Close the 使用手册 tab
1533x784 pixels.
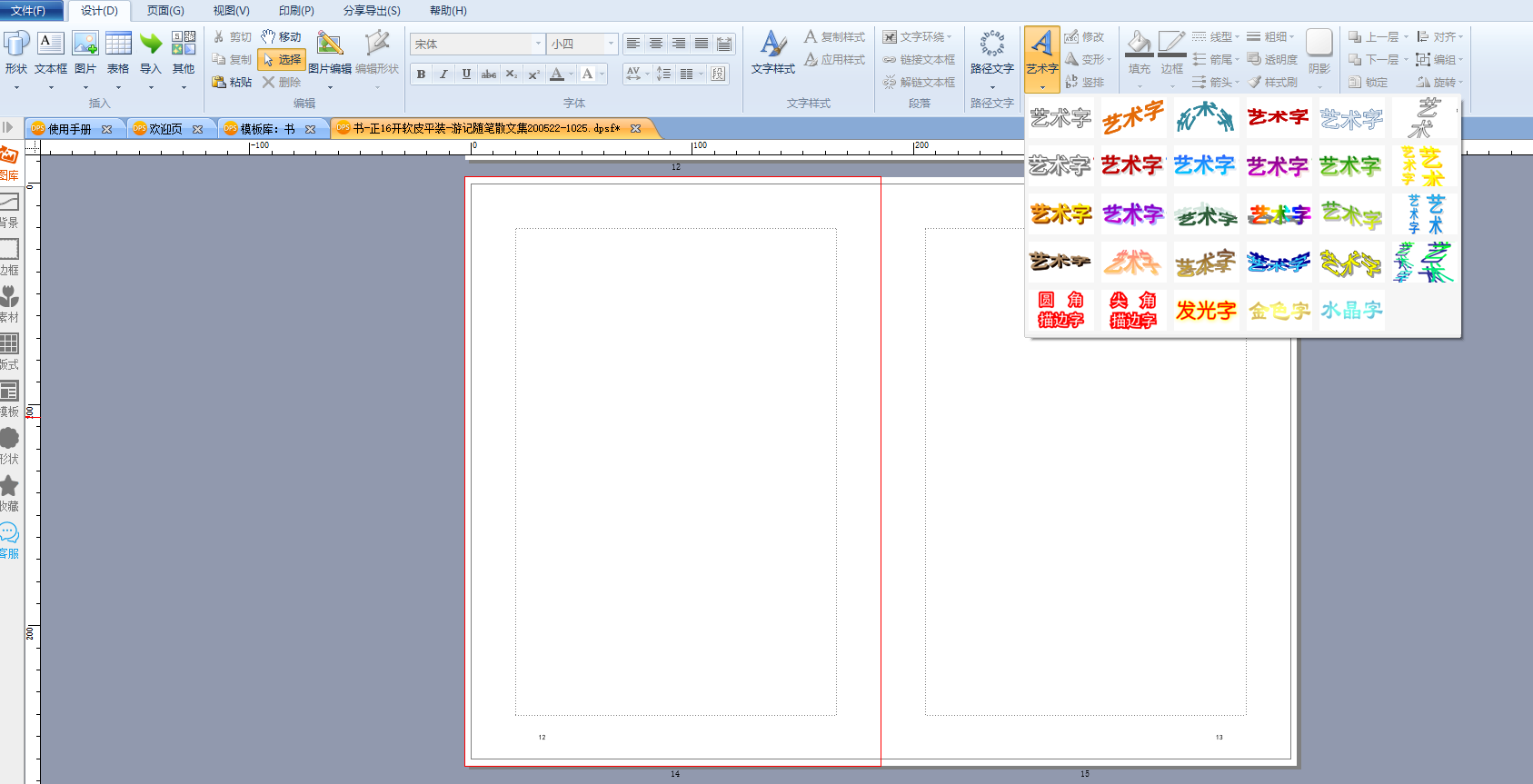click(107, 129)
